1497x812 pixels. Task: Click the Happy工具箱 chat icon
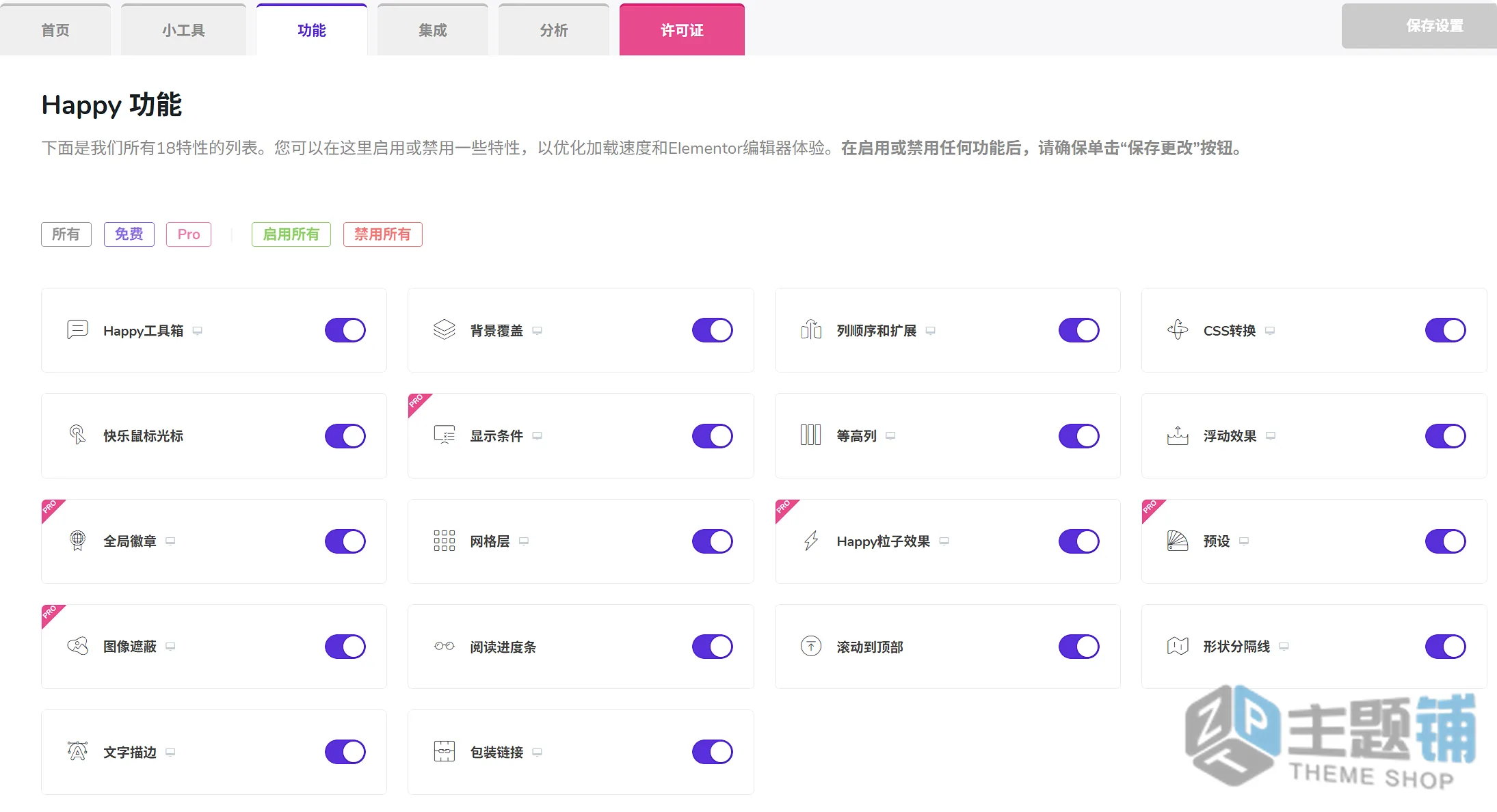pyautogui.click(x=77, y=330)
